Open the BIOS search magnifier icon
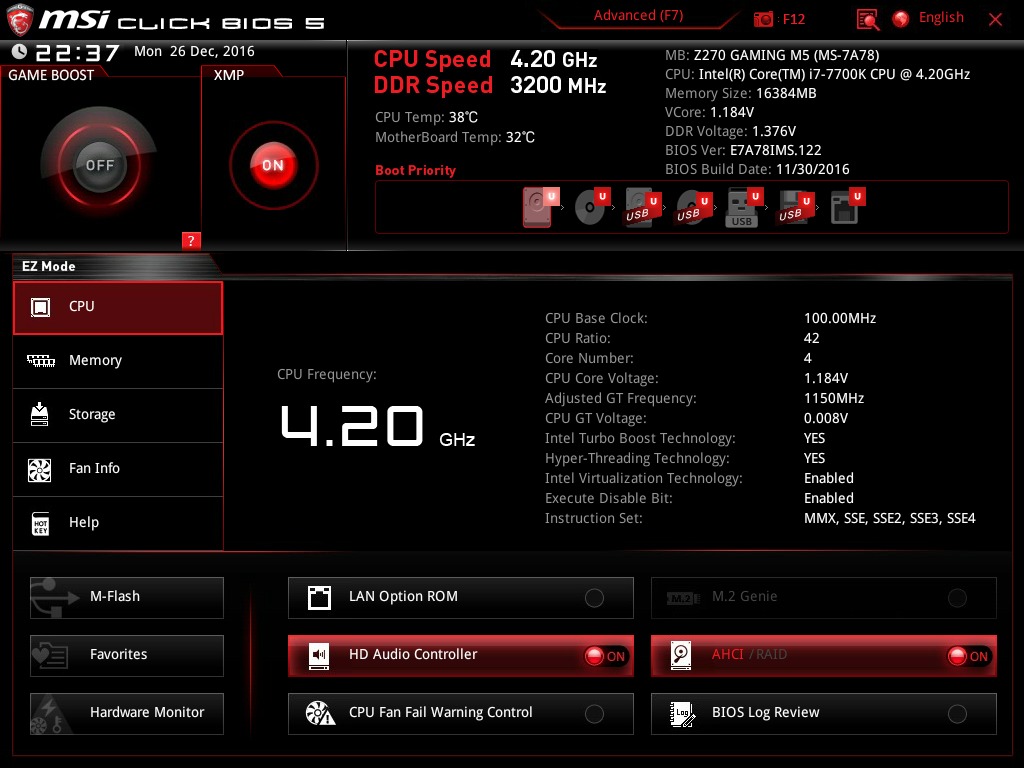The height and width of the screenshot is (768, 1024). [867, 20]
